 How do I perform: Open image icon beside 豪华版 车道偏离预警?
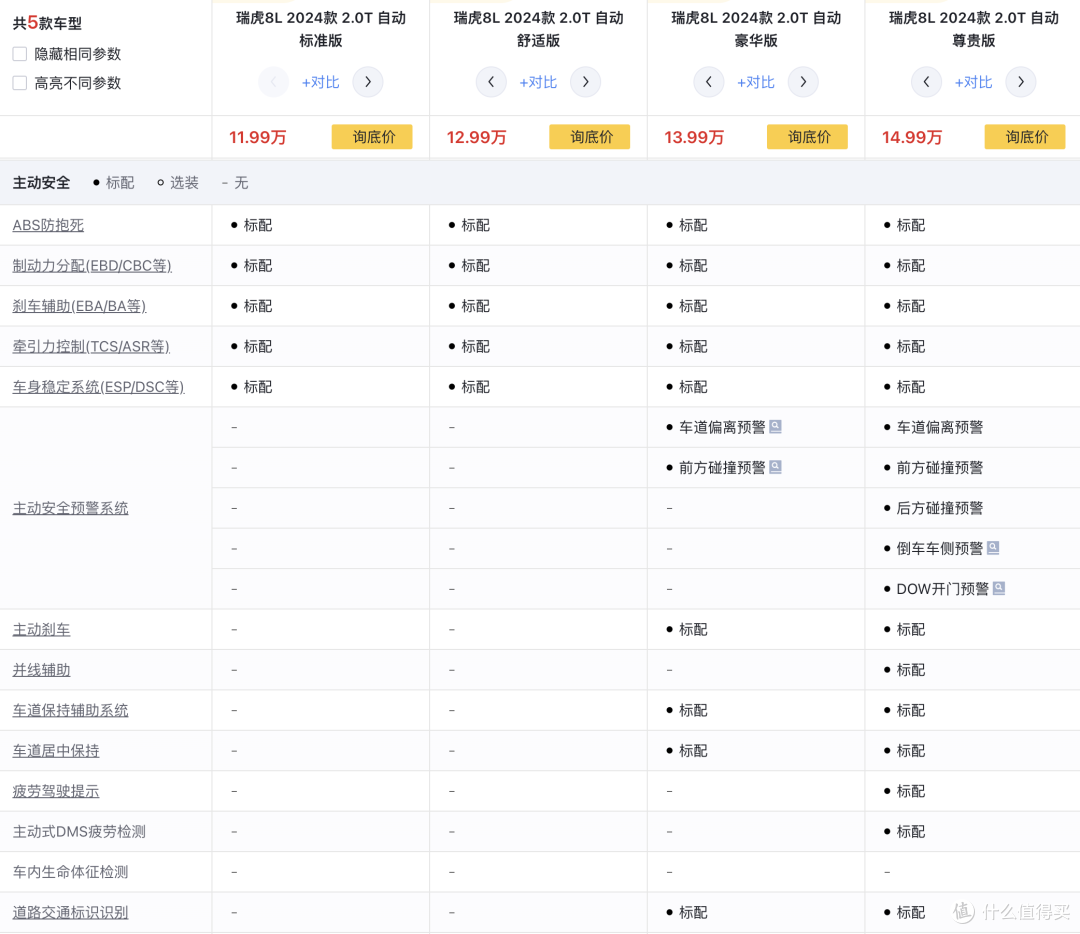776,426
